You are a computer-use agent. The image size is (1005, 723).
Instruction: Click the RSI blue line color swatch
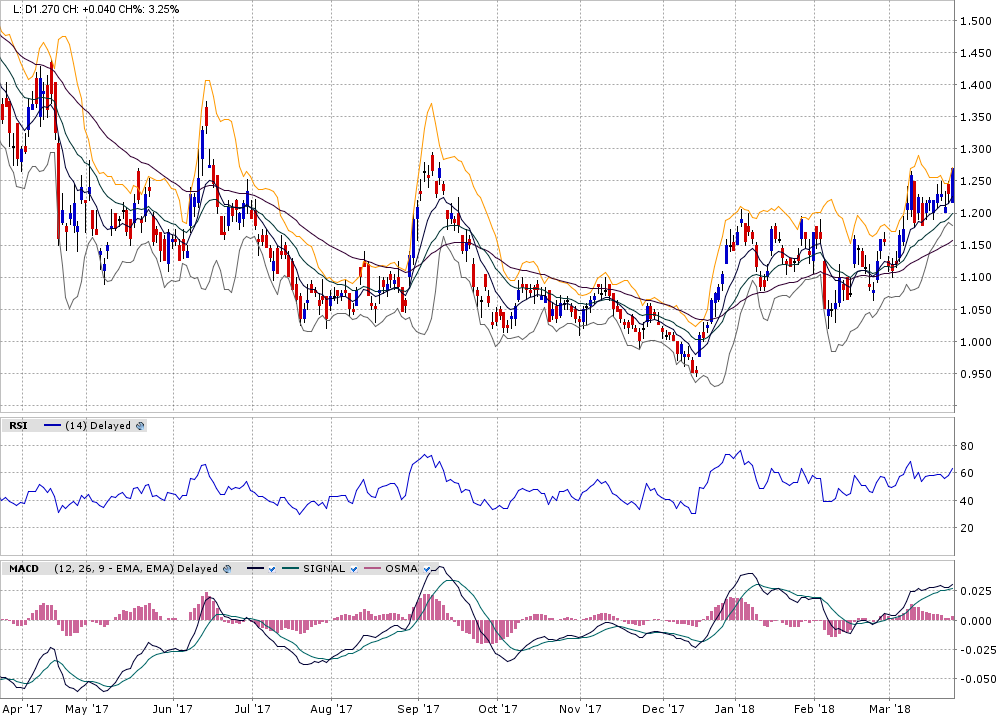[x=52, y=425]
